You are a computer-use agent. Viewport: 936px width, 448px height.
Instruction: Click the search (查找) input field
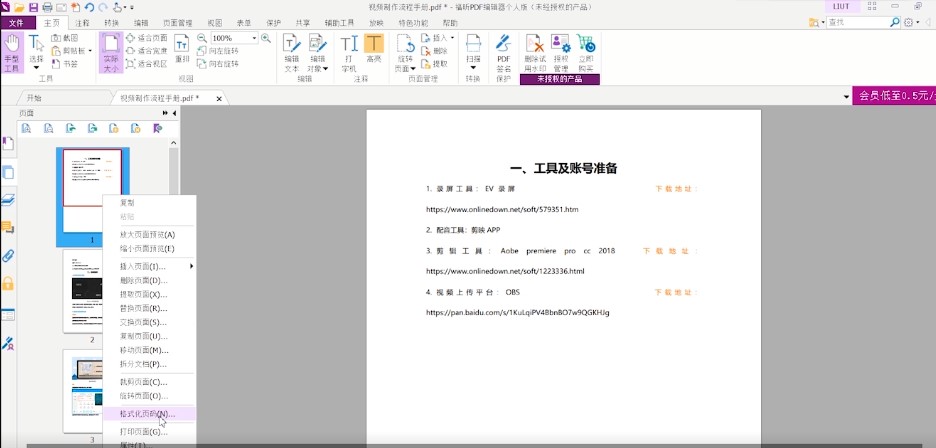click(858, 22)
